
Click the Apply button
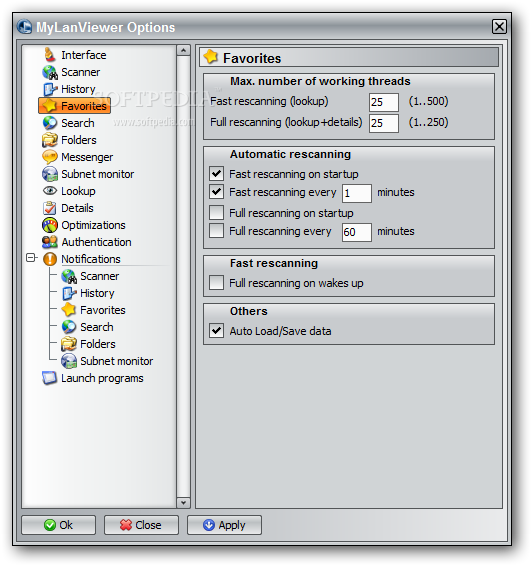[x=224, y=525]
